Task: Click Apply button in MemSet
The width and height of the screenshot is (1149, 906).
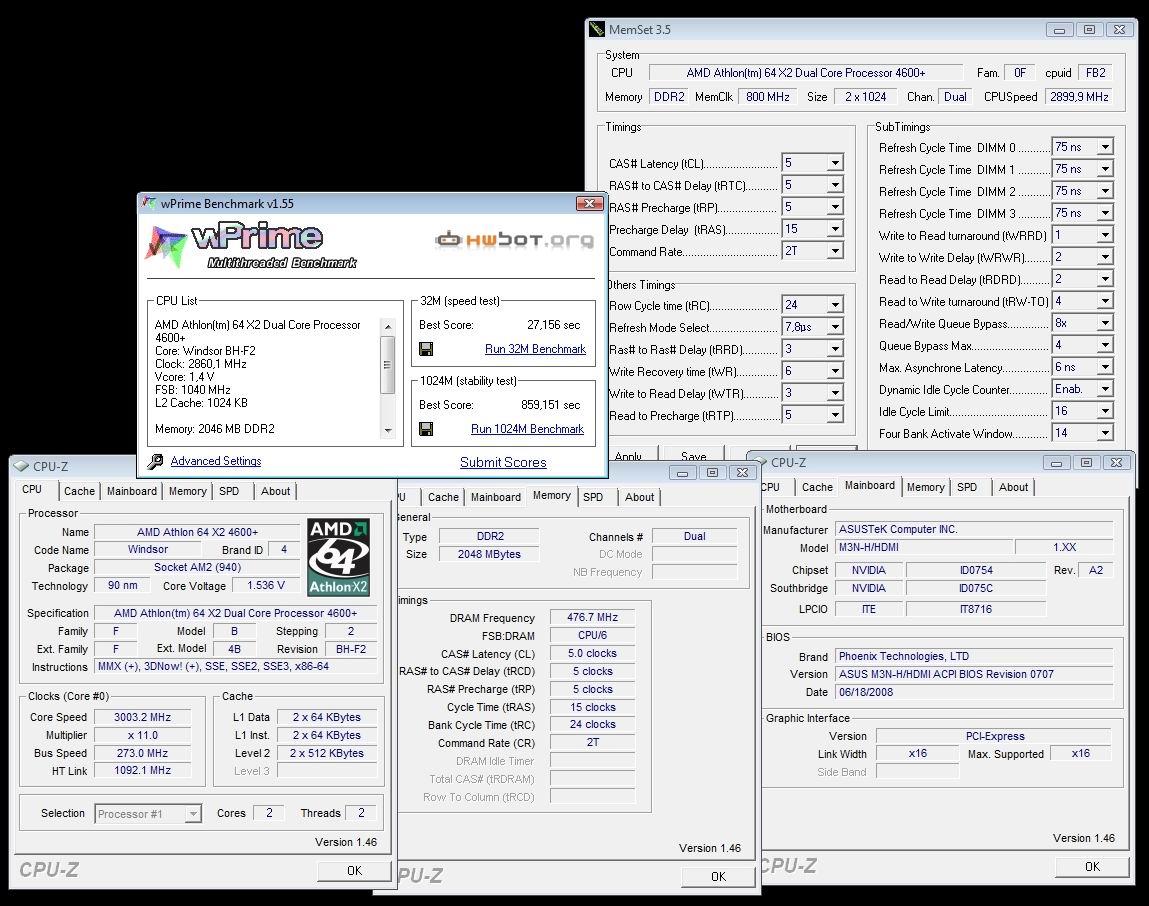Action: coord(629,454)
